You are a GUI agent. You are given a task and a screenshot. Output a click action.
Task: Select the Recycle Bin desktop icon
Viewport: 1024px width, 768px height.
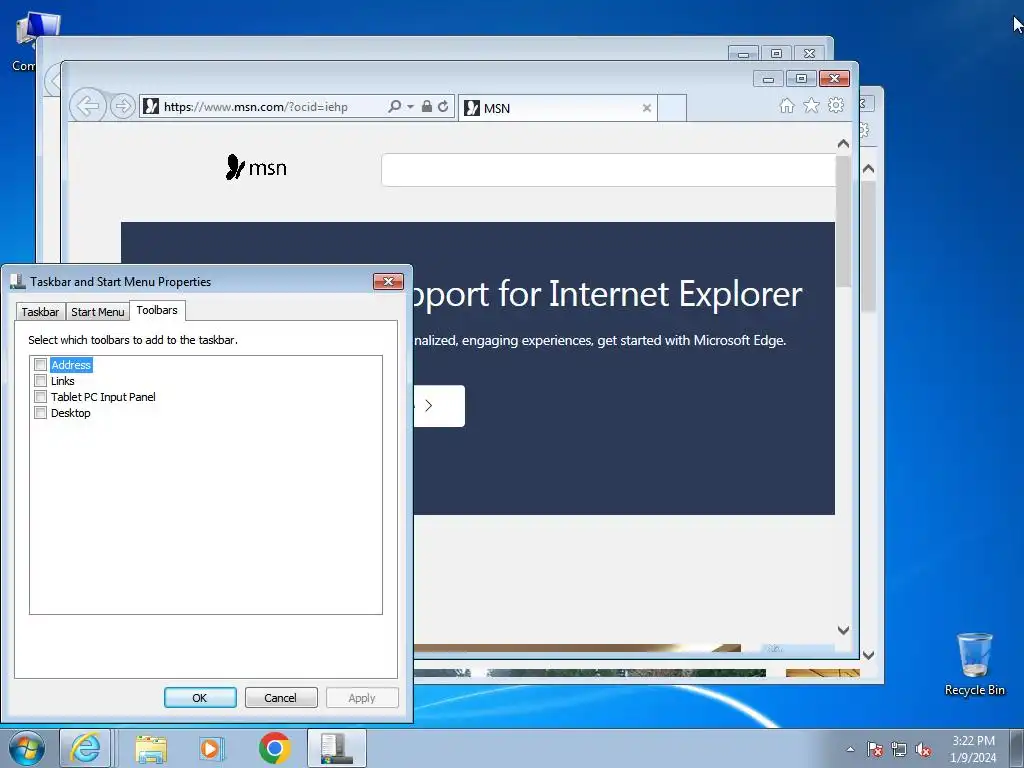974,664
